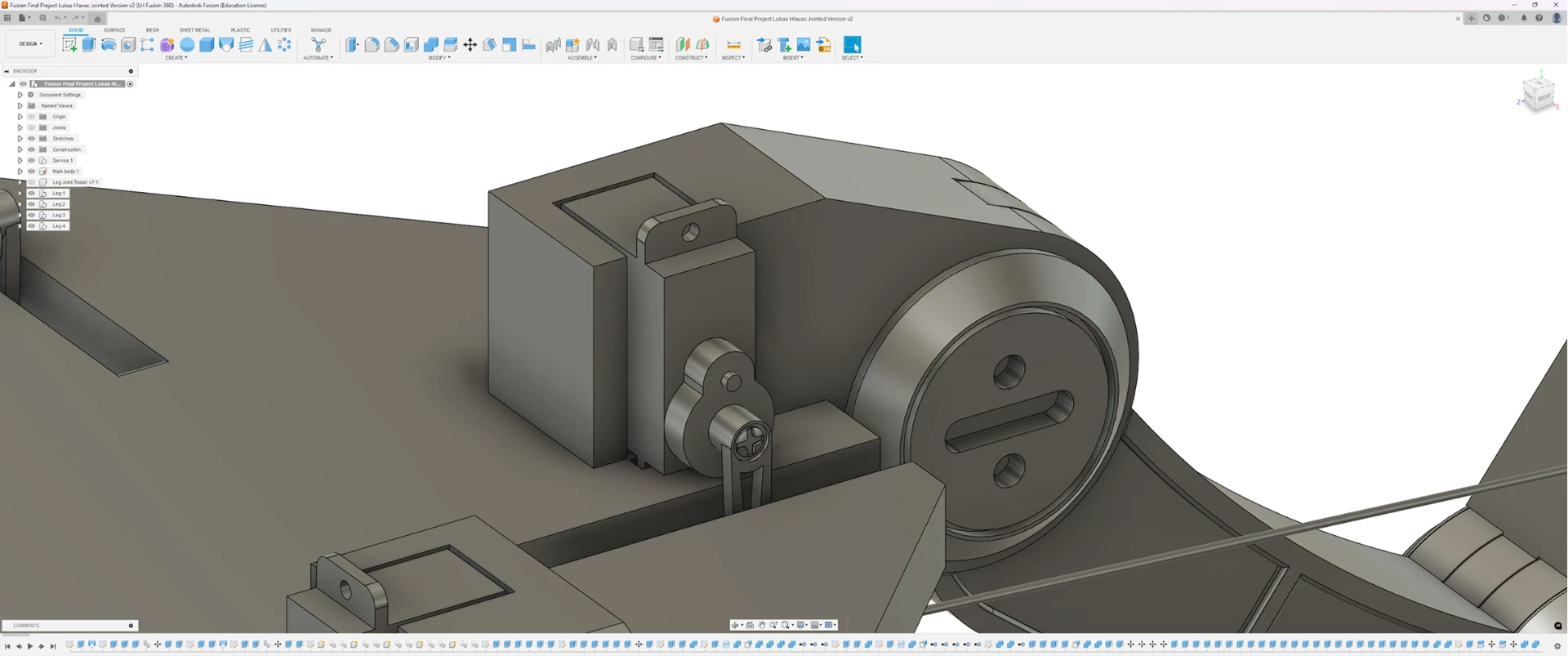Select the Press Pull tool

[x=352, y=45]
